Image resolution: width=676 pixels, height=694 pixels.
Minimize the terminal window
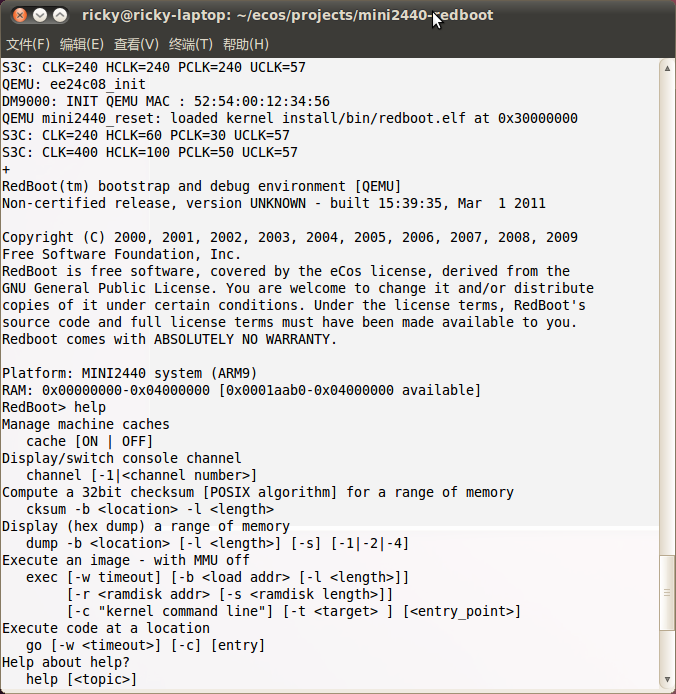tap(40, 15)
